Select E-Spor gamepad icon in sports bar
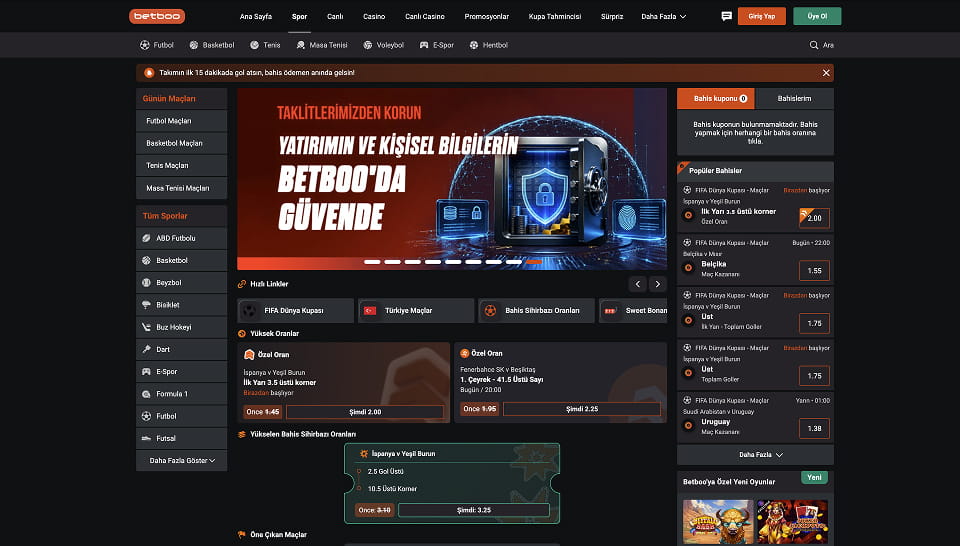960x546 pixels. (x=424, y=45)
